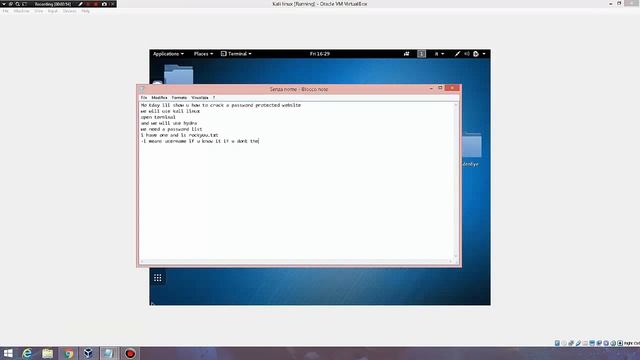The height and width of the screenshot is (360, 640).
Task: Click the Blocco note title bar icon
Action: pyautogui.click(x=142, y=89)
